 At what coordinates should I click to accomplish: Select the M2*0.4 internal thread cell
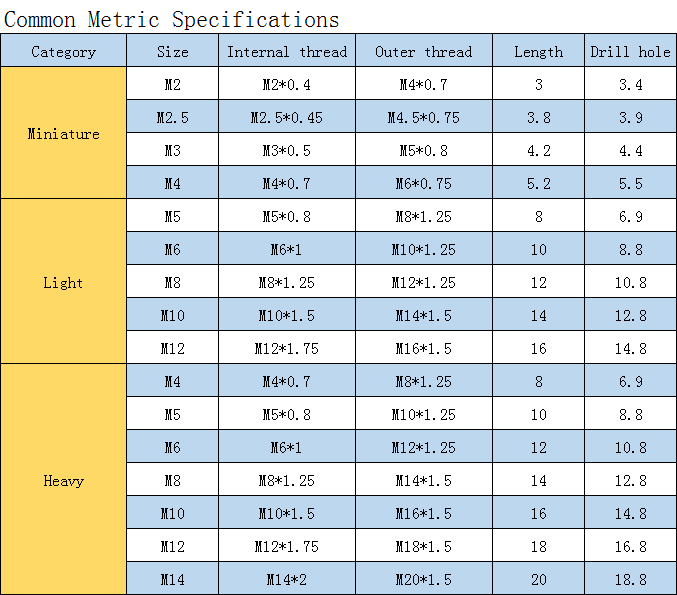tap(287, 83)
